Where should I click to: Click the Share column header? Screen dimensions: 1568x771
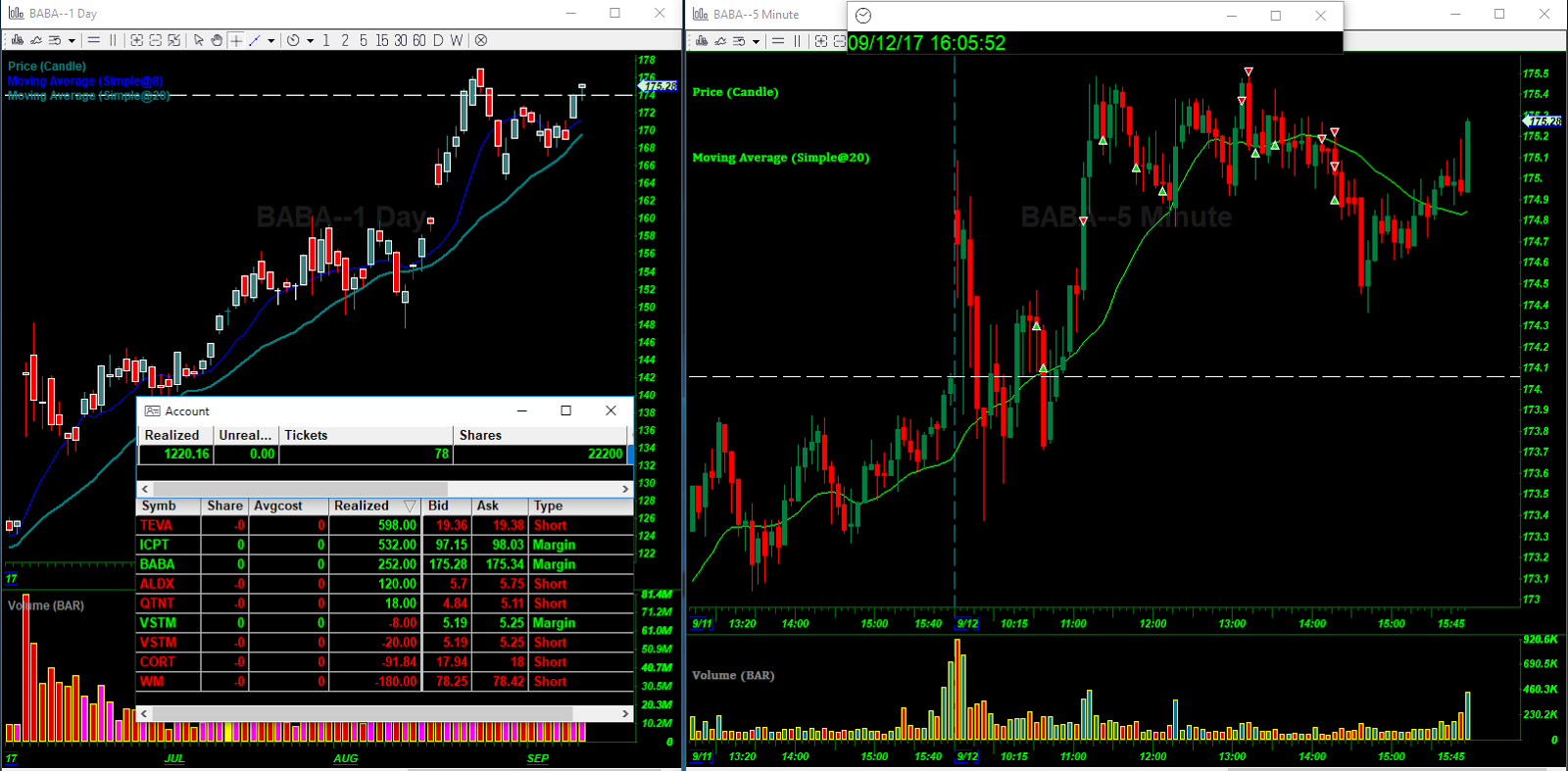pyautogui.click(x=224, y=506)
